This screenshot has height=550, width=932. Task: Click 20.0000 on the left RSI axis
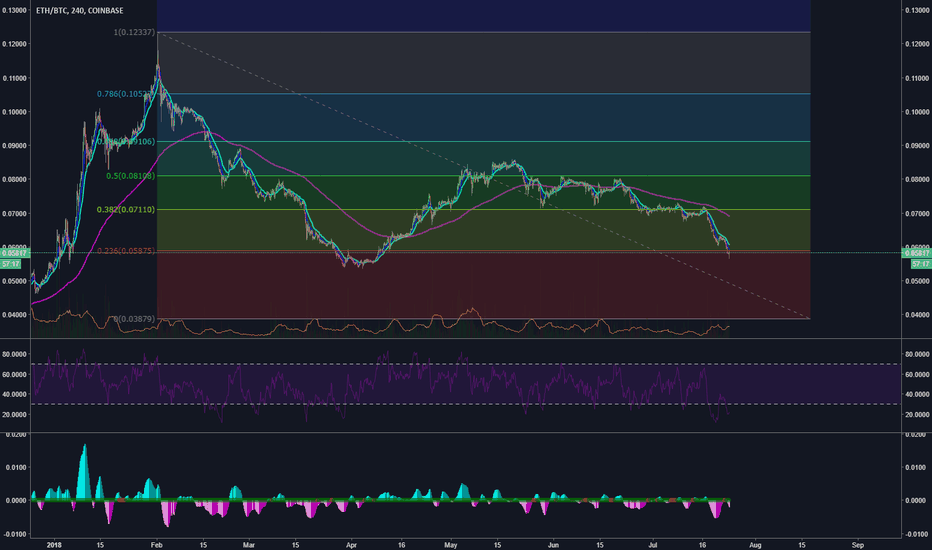point(14,414)
